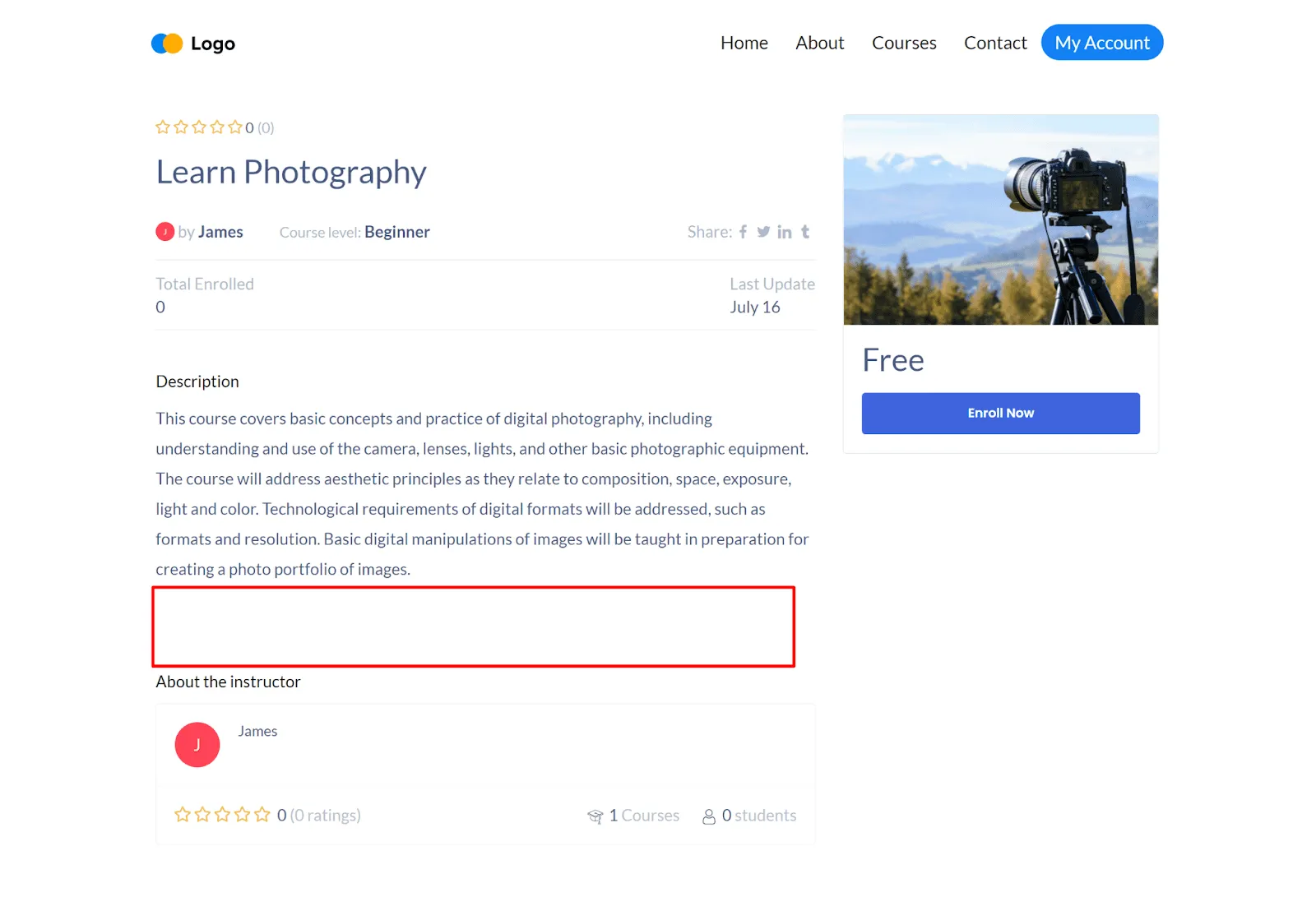This screenshot has height=920, width=1316.
Task: Click James's small avatar beside byline
Action: click(x=164, y=232)
